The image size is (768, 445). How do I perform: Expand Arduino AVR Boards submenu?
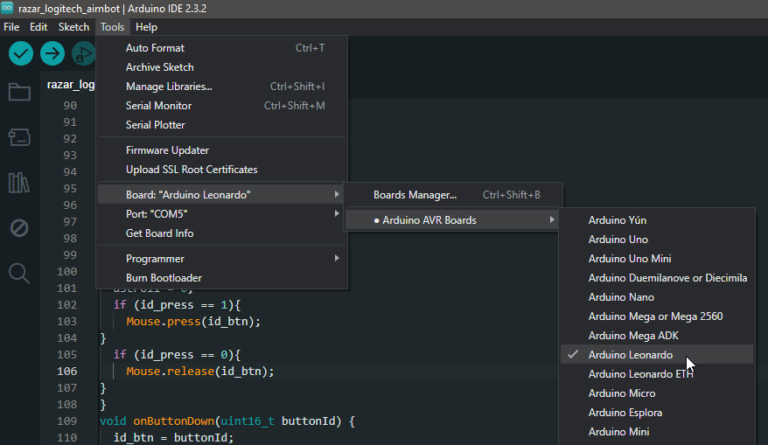tap(454, 220)
